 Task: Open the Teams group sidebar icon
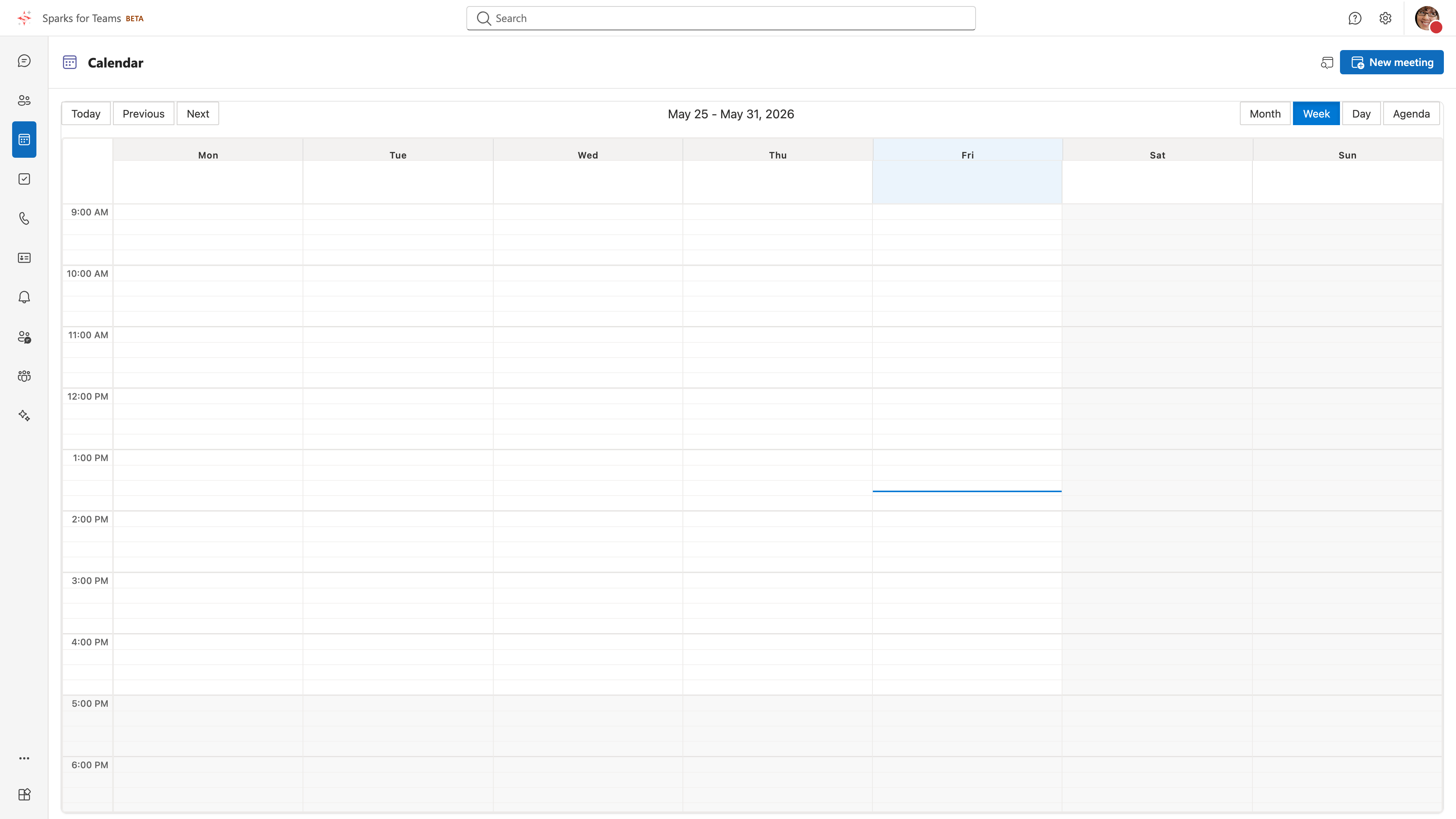pos(24,376)
